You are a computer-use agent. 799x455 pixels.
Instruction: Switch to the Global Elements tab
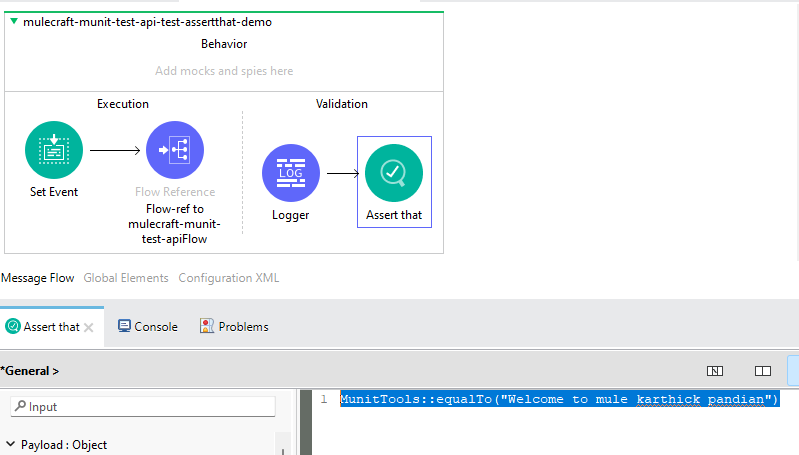coord(125,278)
